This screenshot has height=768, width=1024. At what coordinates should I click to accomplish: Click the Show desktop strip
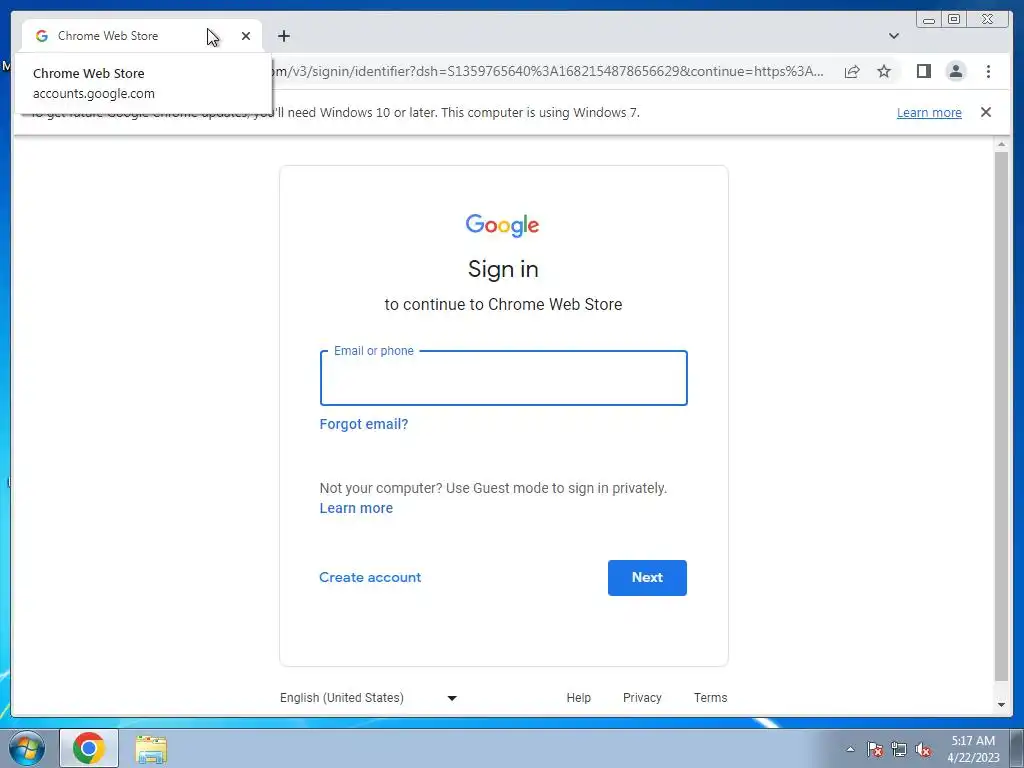tap(1017, 748)
